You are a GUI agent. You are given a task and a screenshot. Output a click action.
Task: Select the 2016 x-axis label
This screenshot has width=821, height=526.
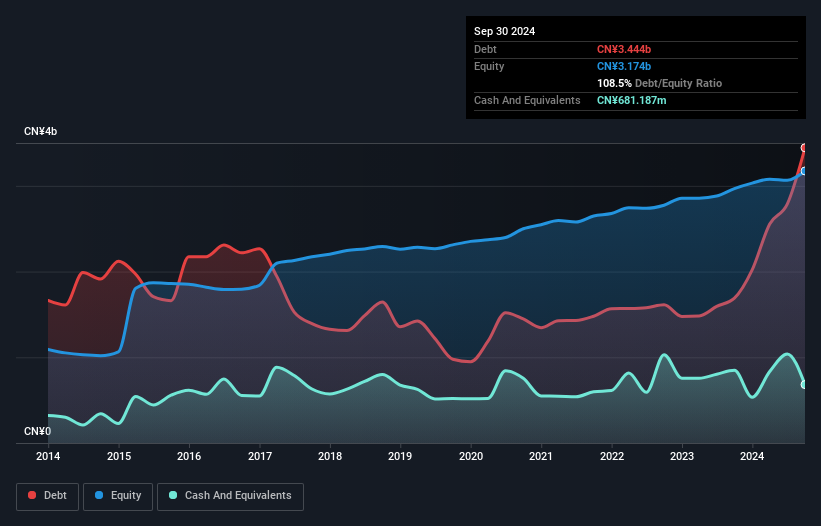point(189,456)
